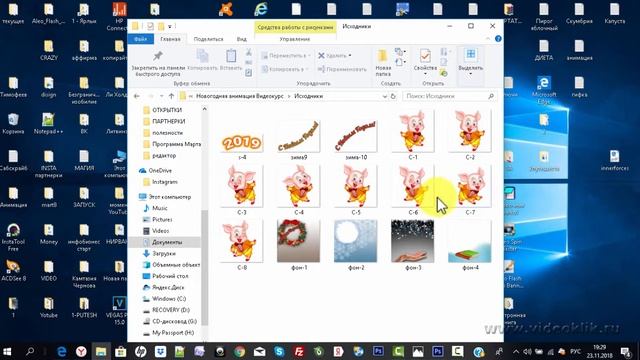640x360 pixels.
Task: Open Загрузки in navigation pane
Action: pos(164,253)
